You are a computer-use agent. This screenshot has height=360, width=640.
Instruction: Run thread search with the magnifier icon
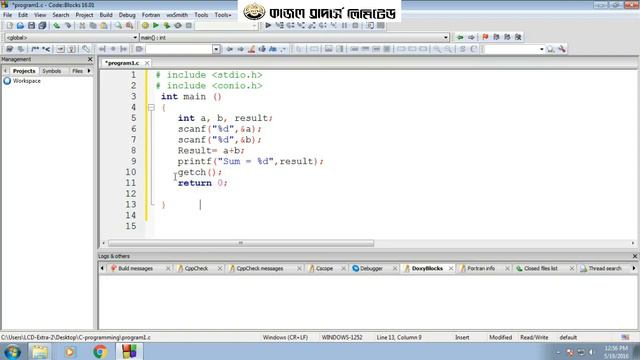tap(551, 49)
